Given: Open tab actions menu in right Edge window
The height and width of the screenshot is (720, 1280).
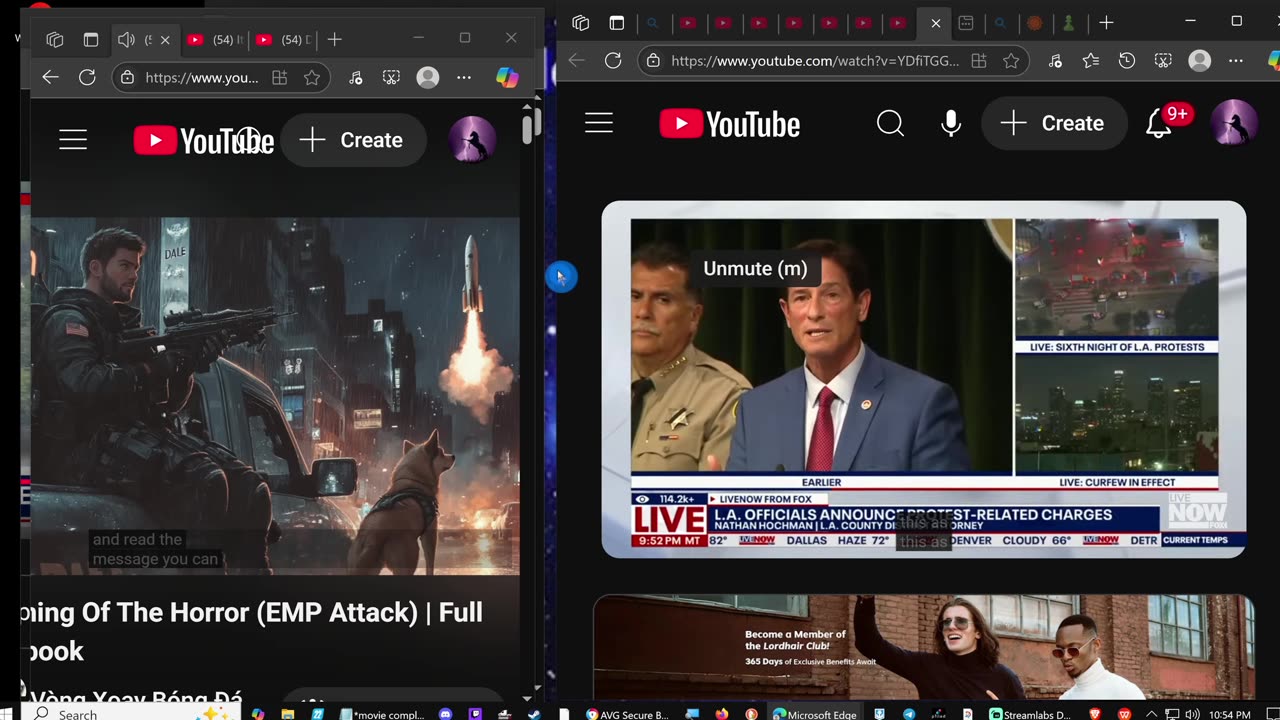Looking at the screenshot, I should point(581,23).
